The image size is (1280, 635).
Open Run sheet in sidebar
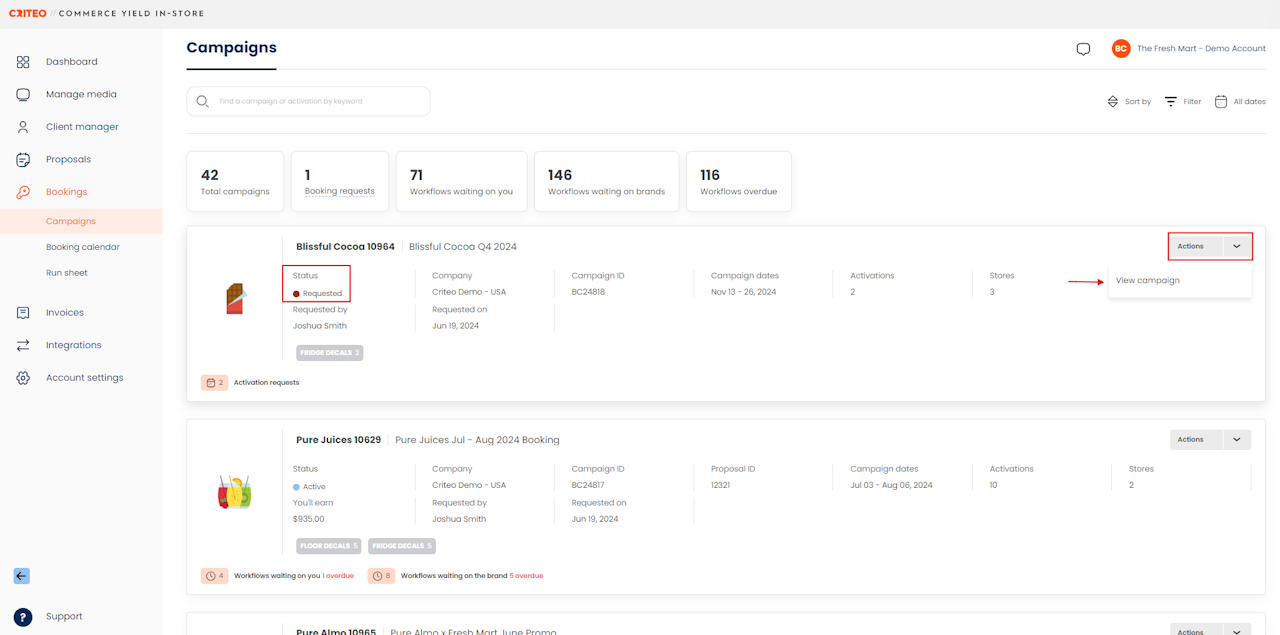pyautogui.click(x=66, y=273)
